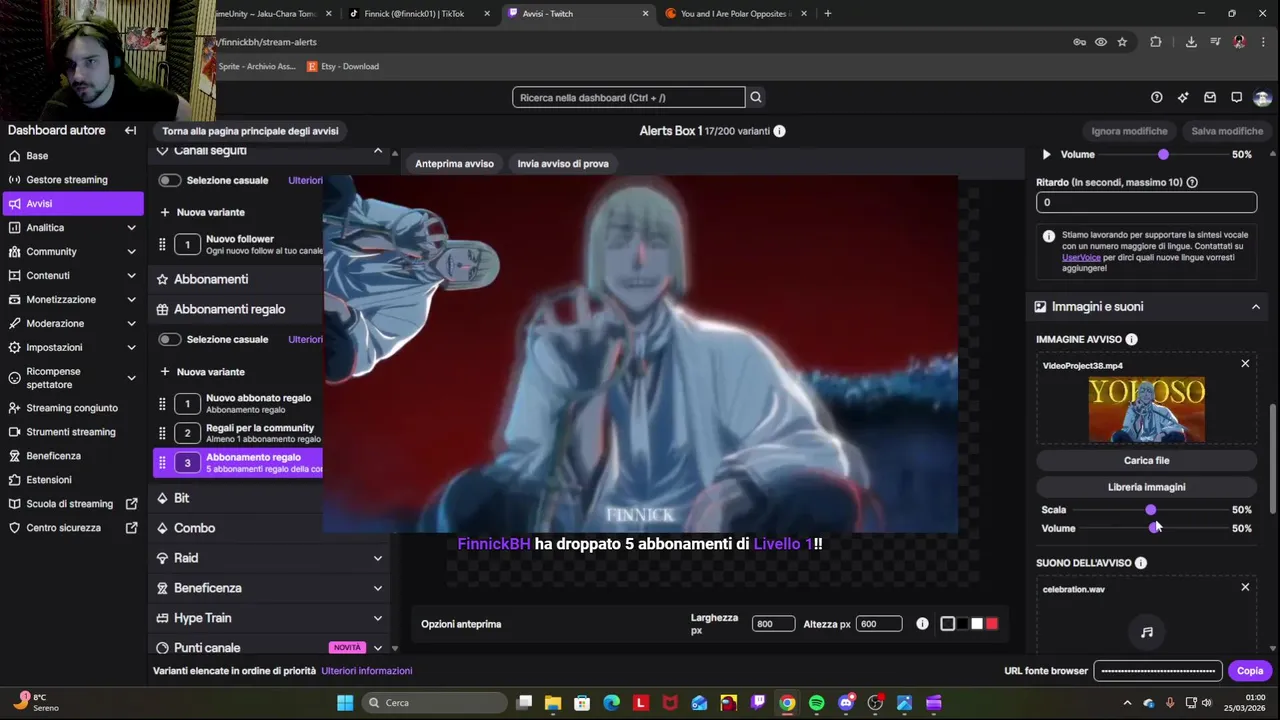Select the black preview background swatch
This screenshot has width=1280, height=720.
point(963,624)
